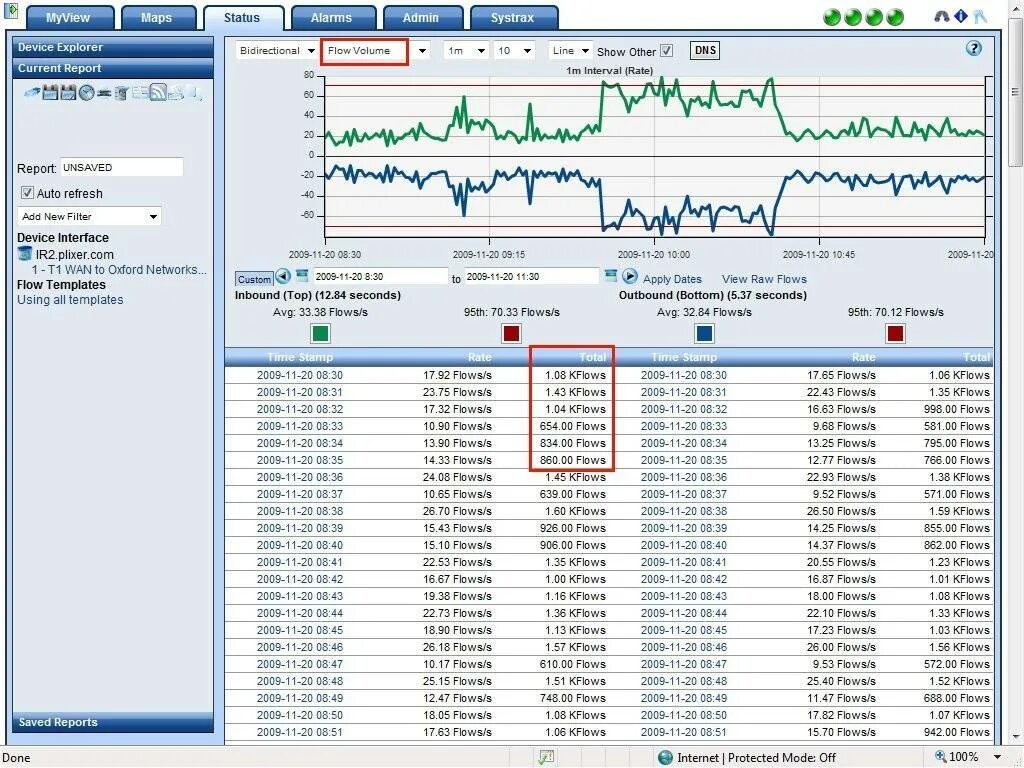This screenshot has height=768, width=1024.
Task: Expand the Saved Reports panel
Action: pos(113,722)
